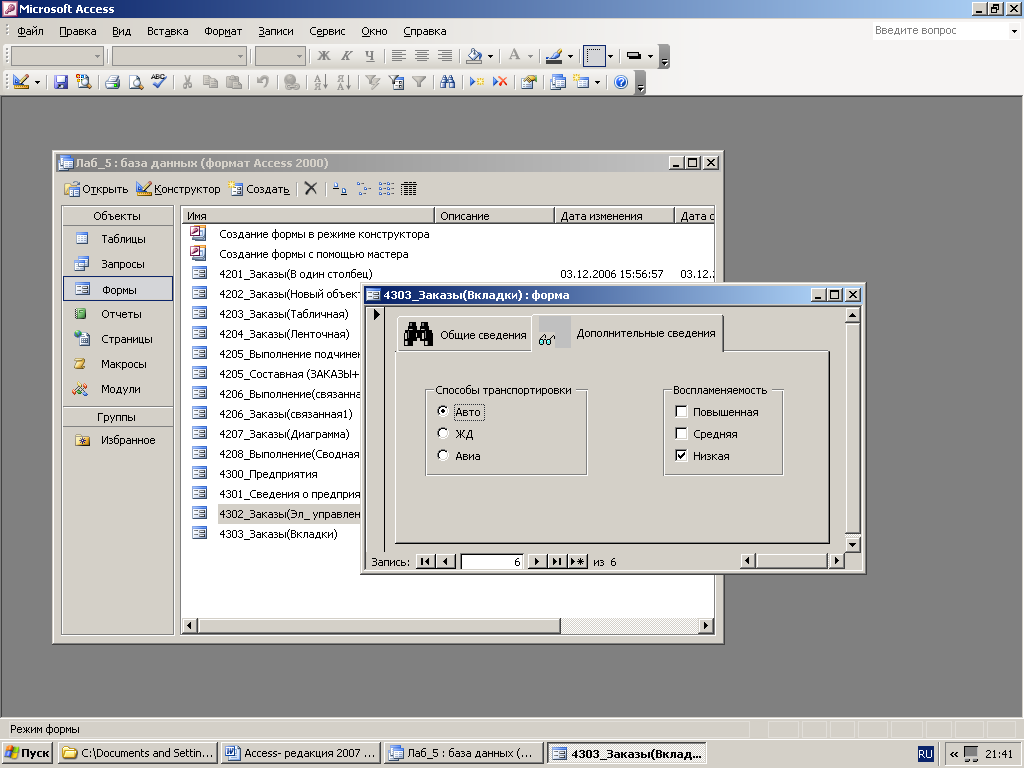Open the font name combo box
The image size is (1024, 768).
[180, 56]
